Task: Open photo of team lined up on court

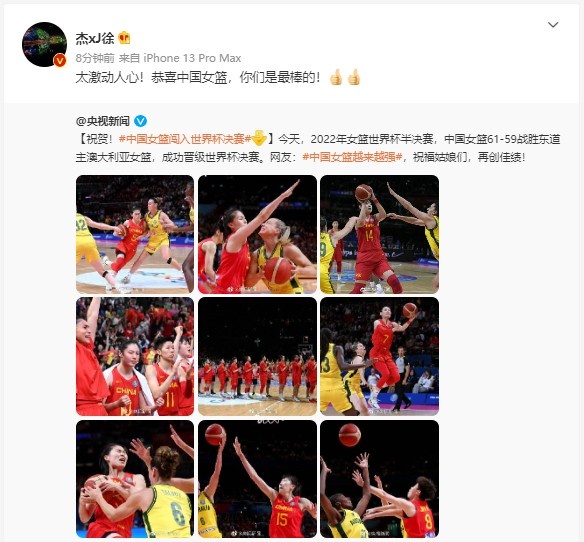Action: pos(257,356)
